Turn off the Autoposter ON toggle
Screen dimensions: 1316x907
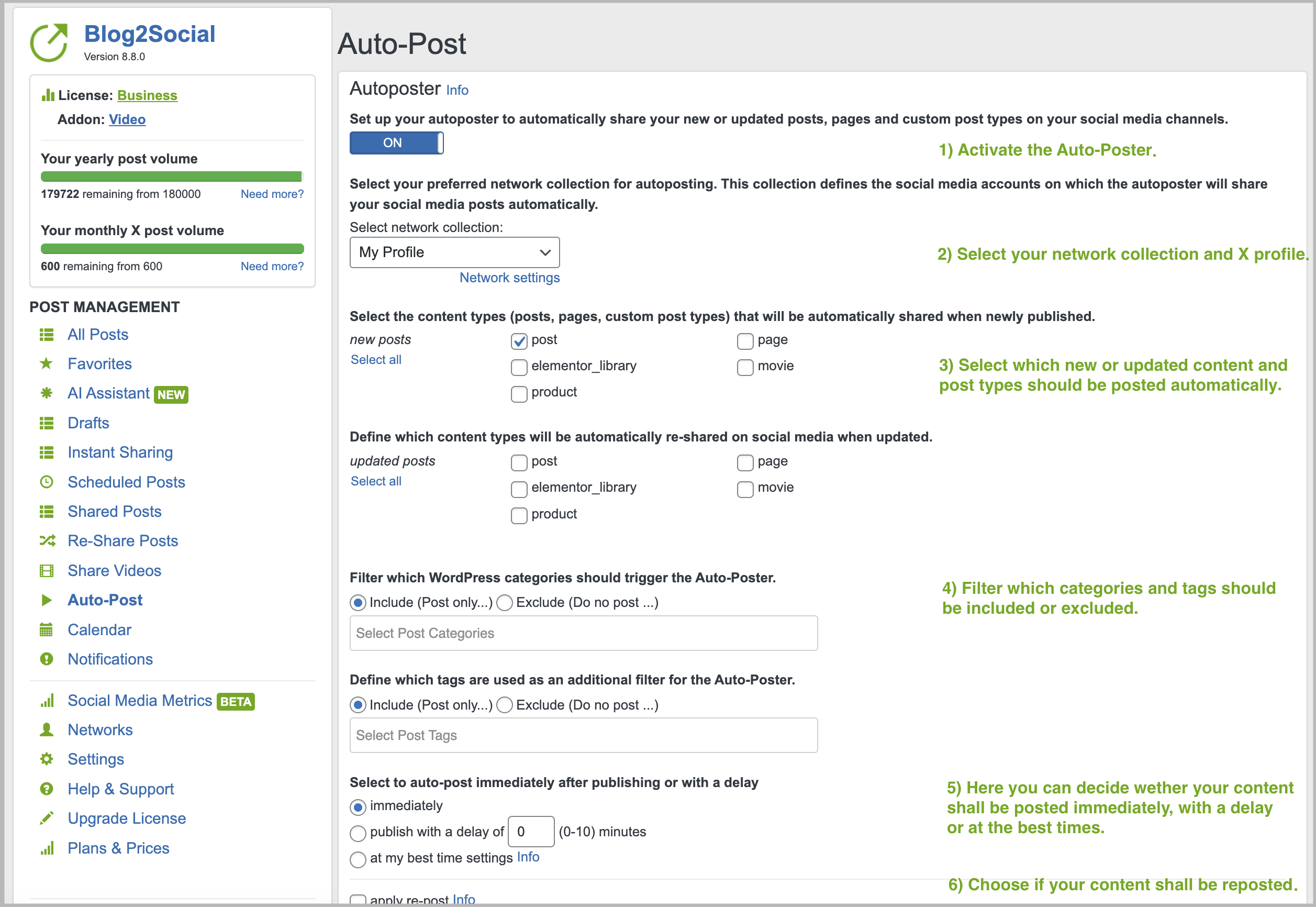pos(396,142)
